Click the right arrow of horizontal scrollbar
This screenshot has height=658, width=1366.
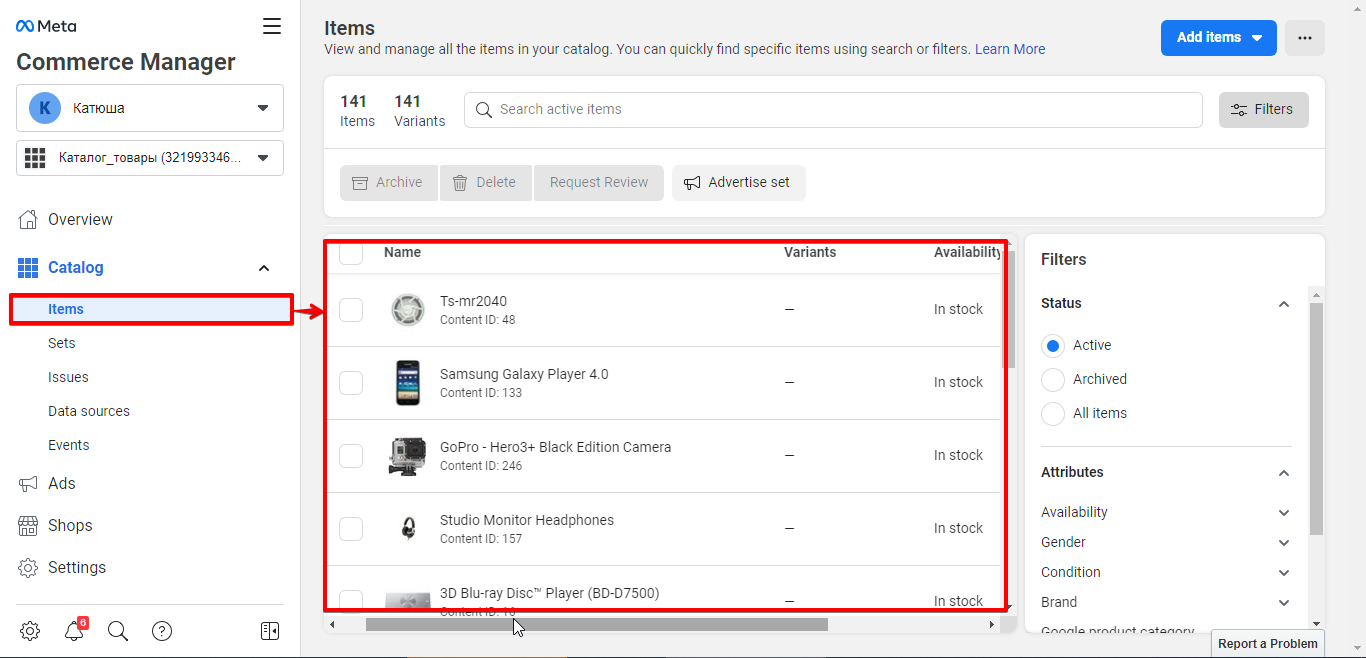(x=992, y=624)
